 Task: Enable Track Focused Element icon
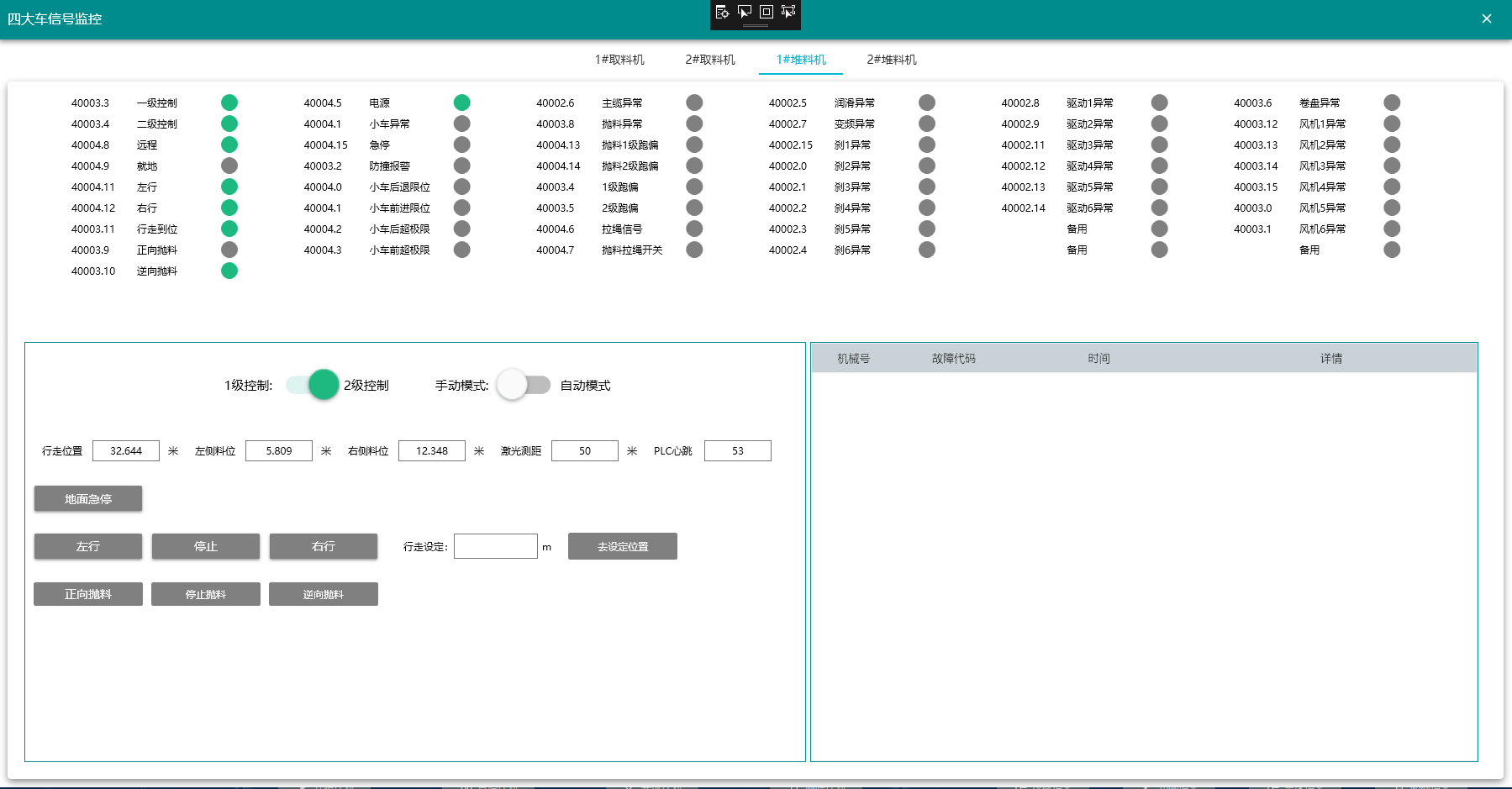pos(788,12)
